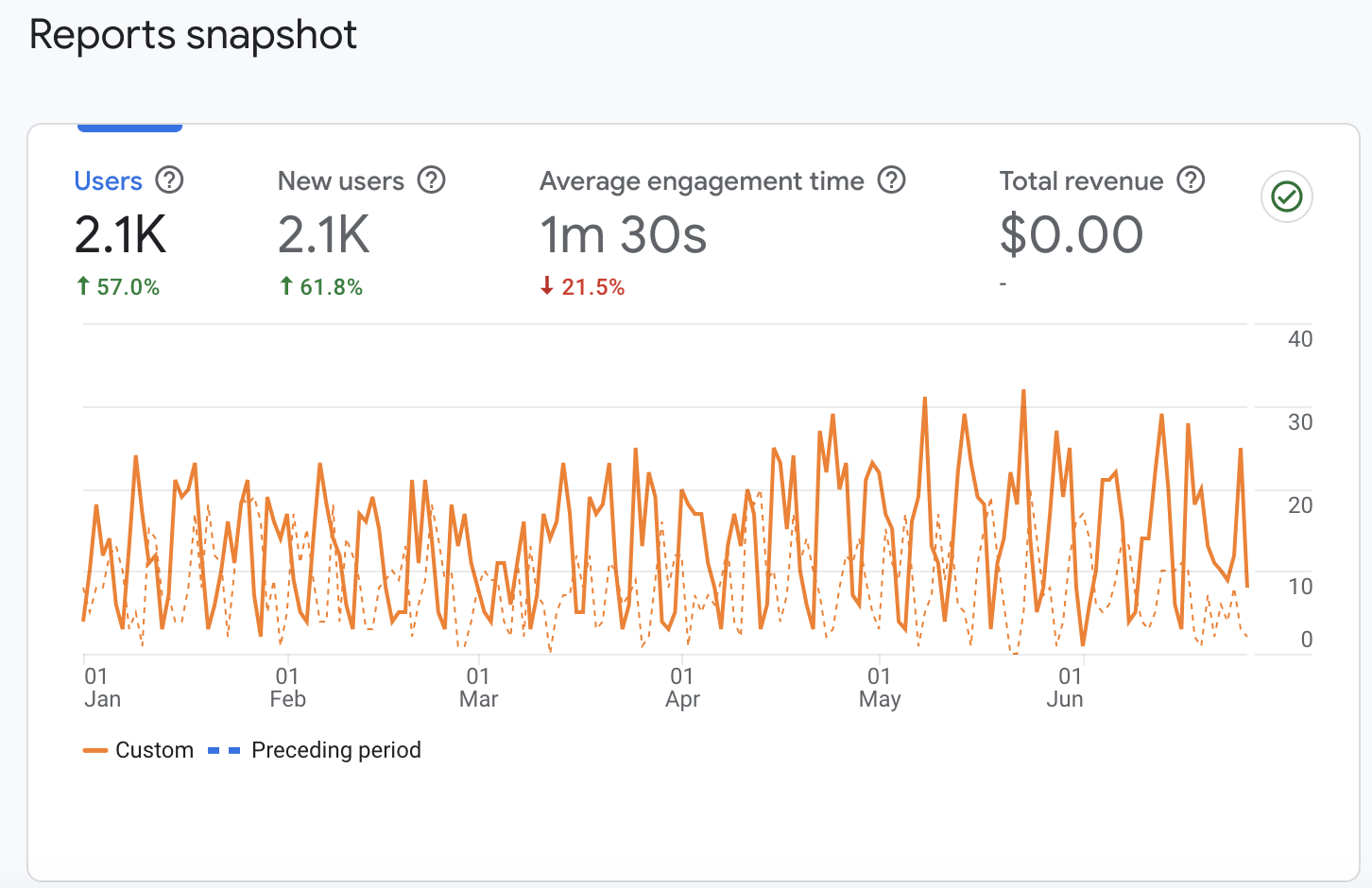
Task: Click the orange Custom legend line swatch
Action: tap(95, 751)
